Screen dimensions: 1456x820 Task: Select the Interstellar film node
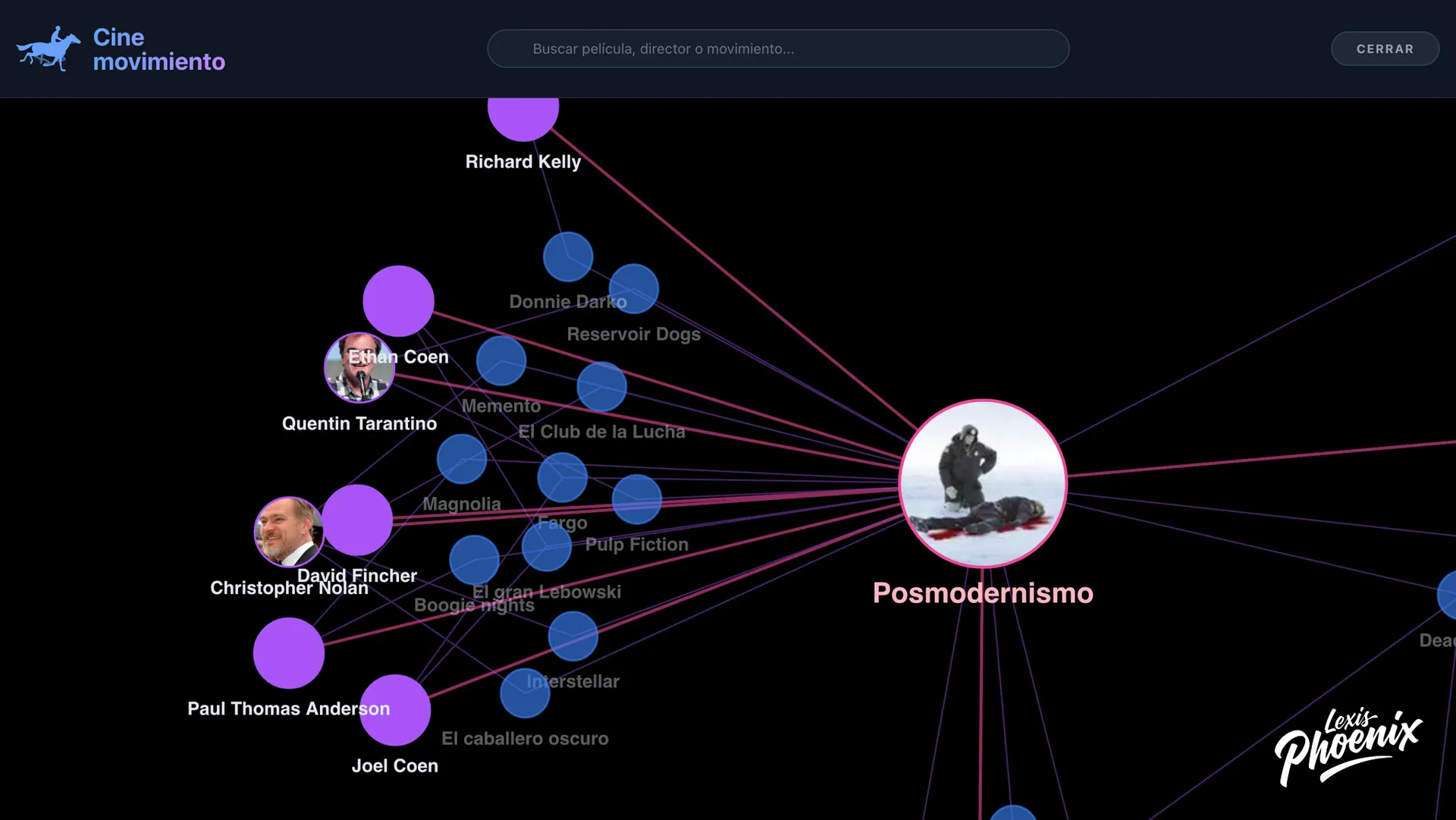pyautogui.click(x=573, y=636)
